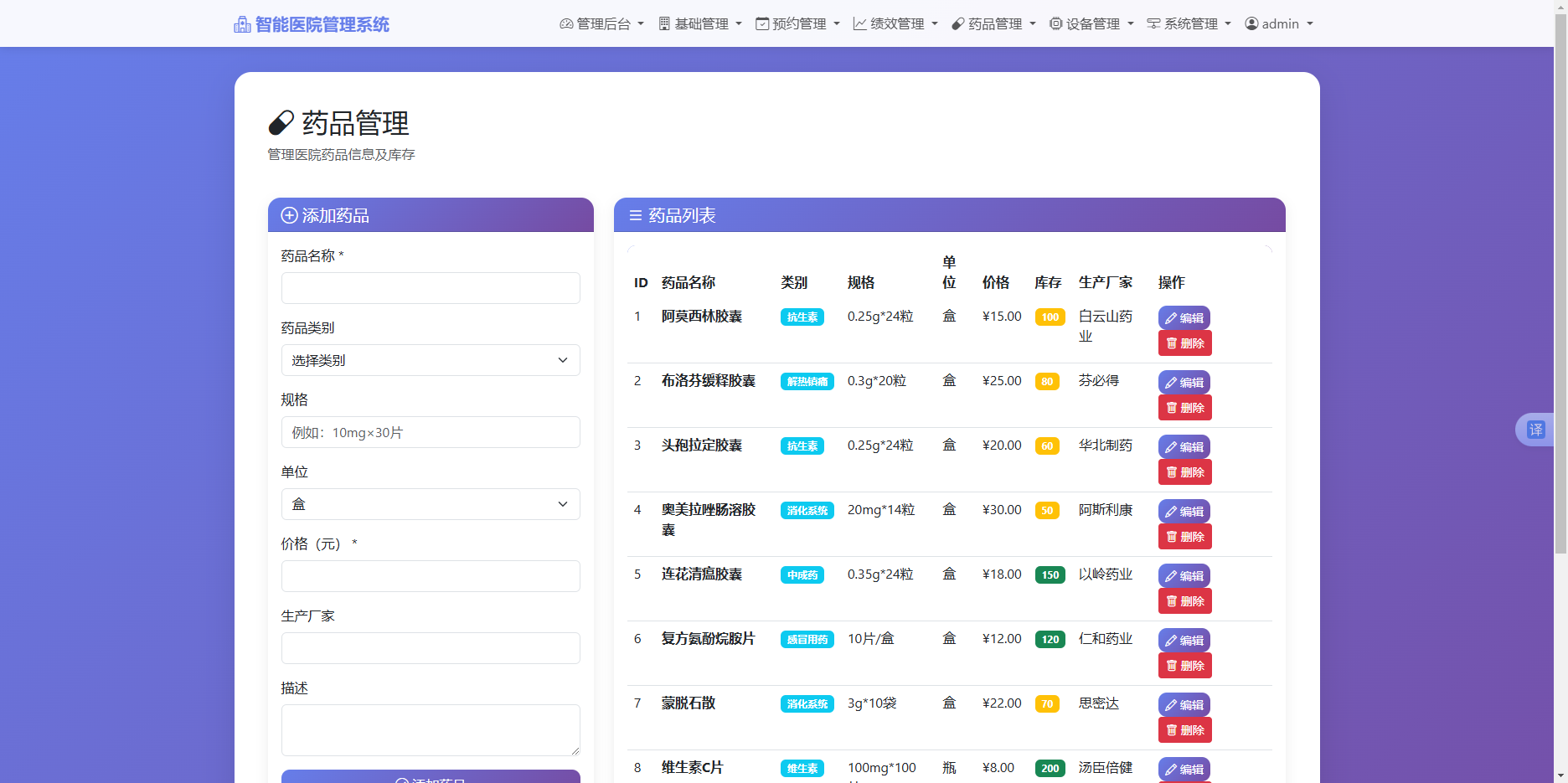Click the admin user icon in the navbar
Viewport: 1568px width, 783px height.
tap(1251, 23)
